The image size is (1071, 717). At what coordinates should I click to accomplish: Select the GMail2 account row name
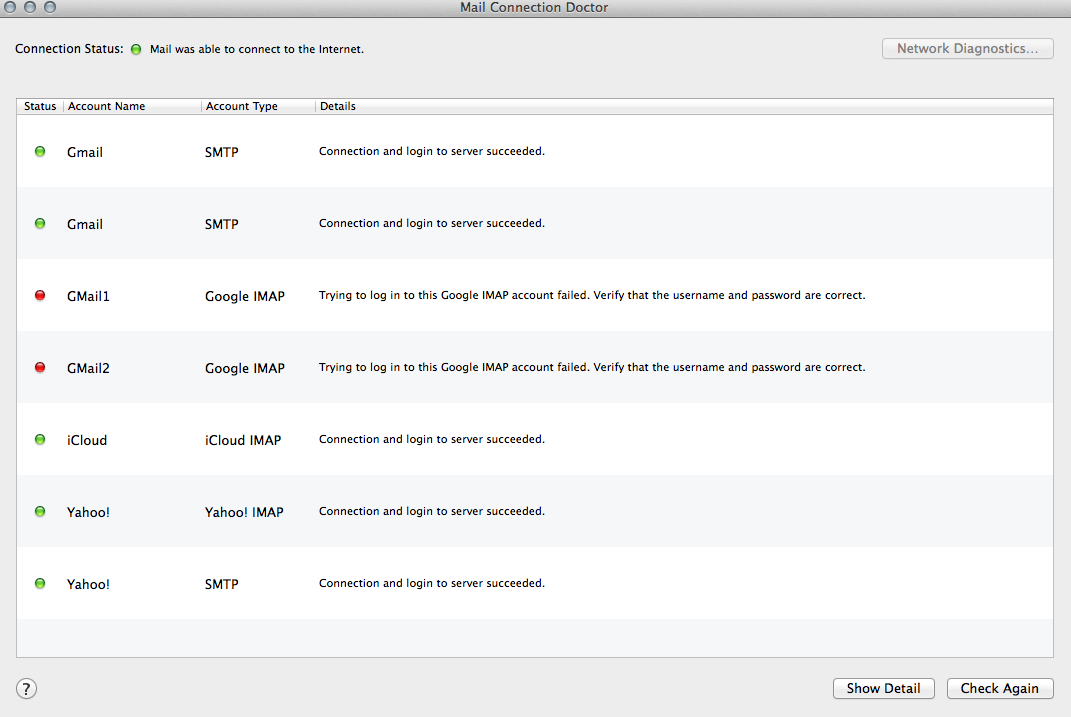click(x=88, y=368)
